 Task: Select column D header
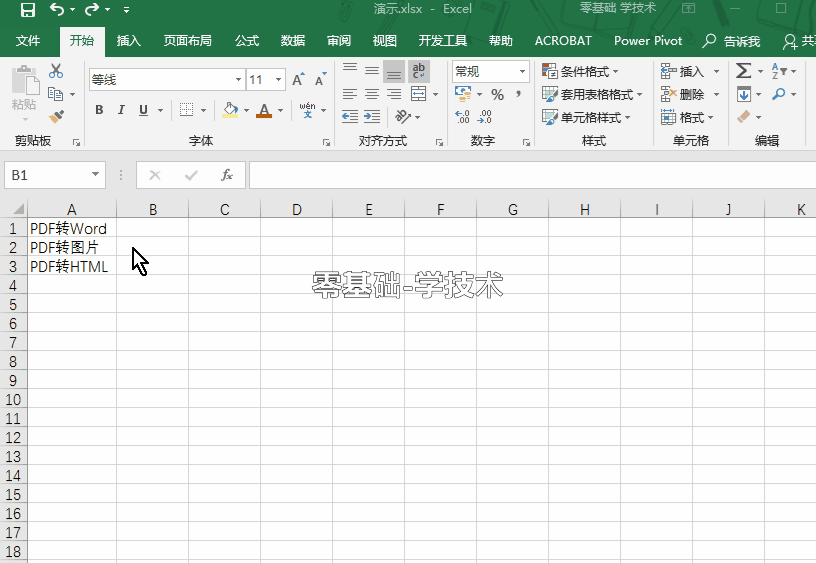click(x=297, y=210)
